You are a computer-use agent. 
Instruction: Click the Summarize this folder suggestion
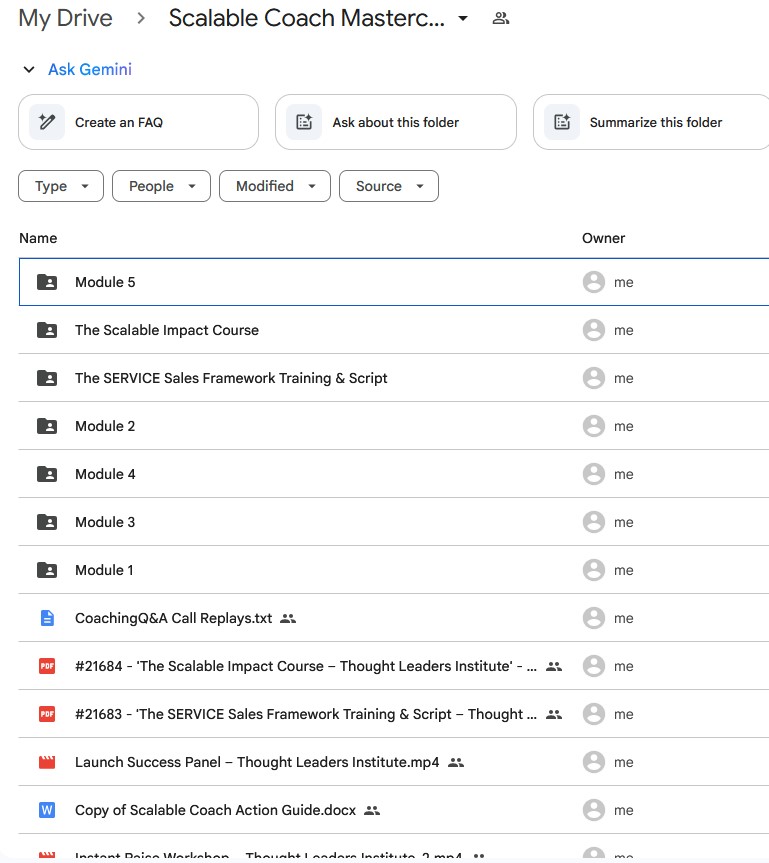tap(651, 122)
